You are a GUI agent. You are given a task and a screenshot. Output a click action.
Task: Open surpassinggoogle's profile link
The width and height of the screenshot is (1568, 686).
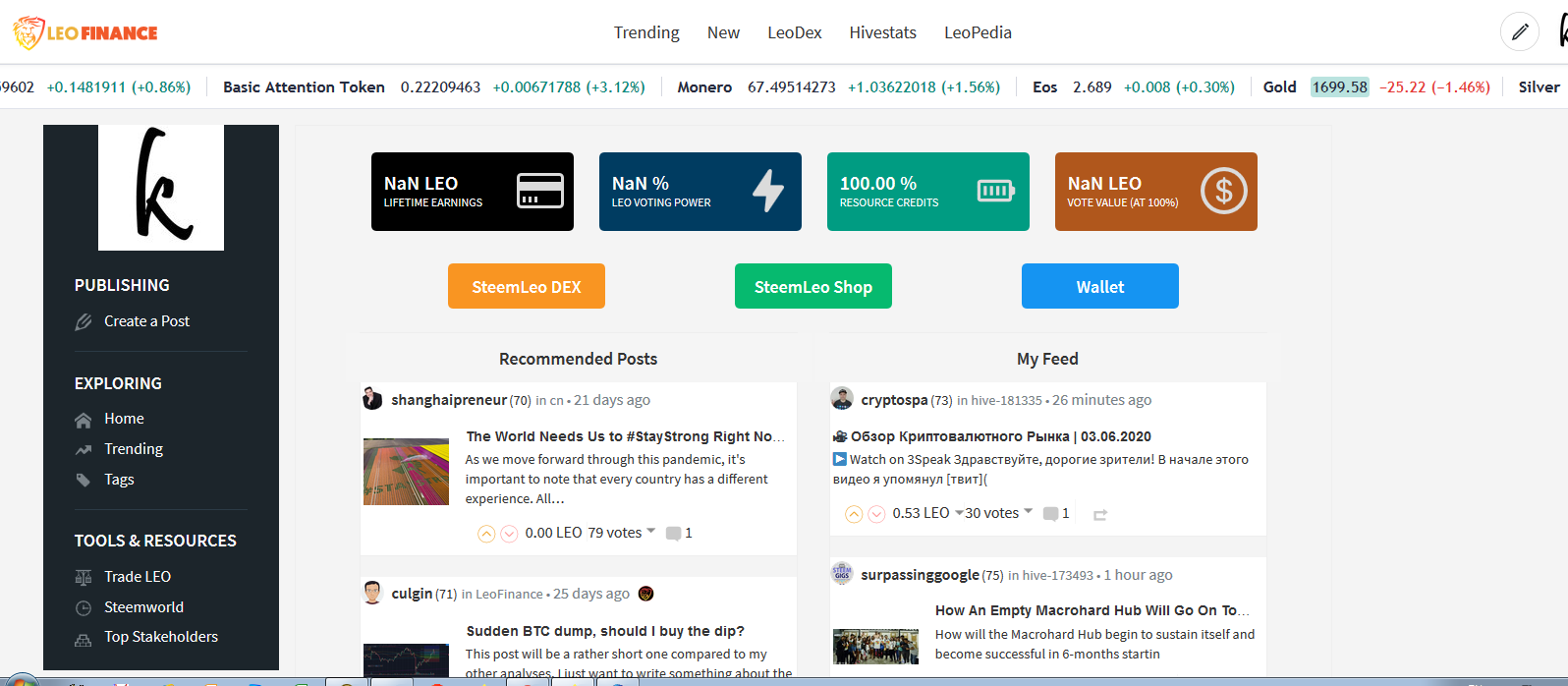click(921, 575)
